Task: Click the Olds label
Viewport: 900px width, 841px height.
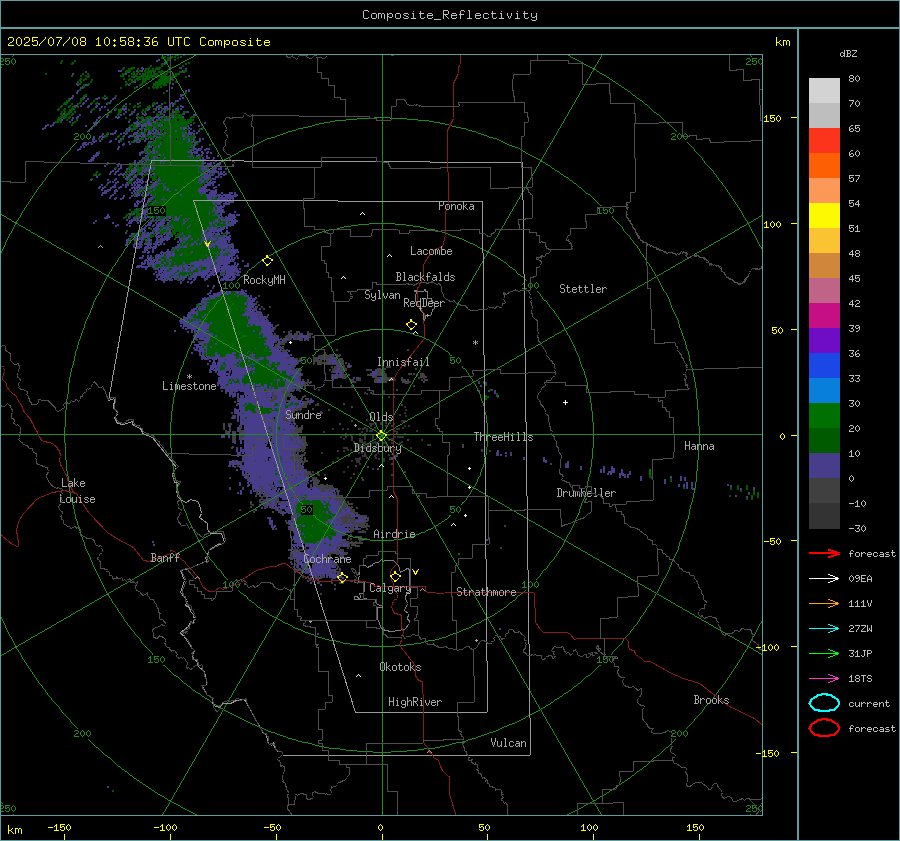Action: pyautogui.click(x=381, y=417)
